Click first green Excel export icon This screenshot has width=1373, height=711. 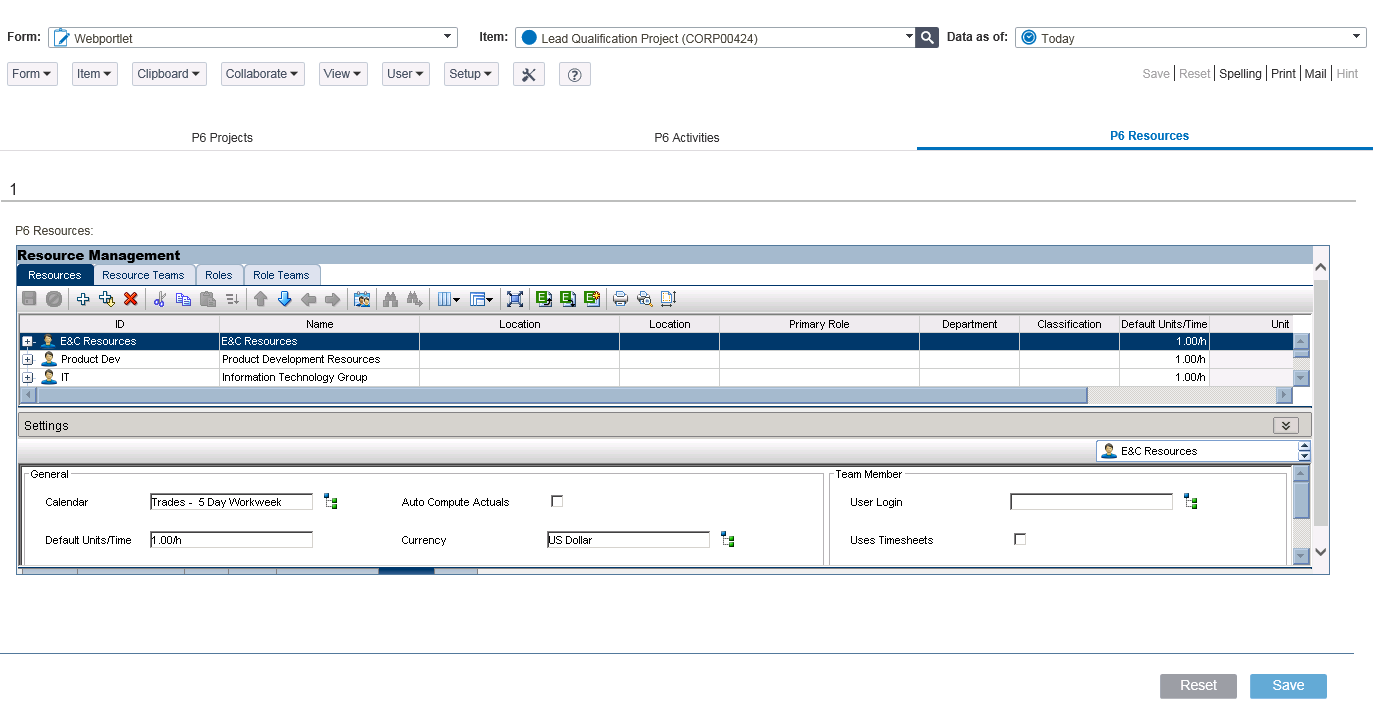click(543, 298)
